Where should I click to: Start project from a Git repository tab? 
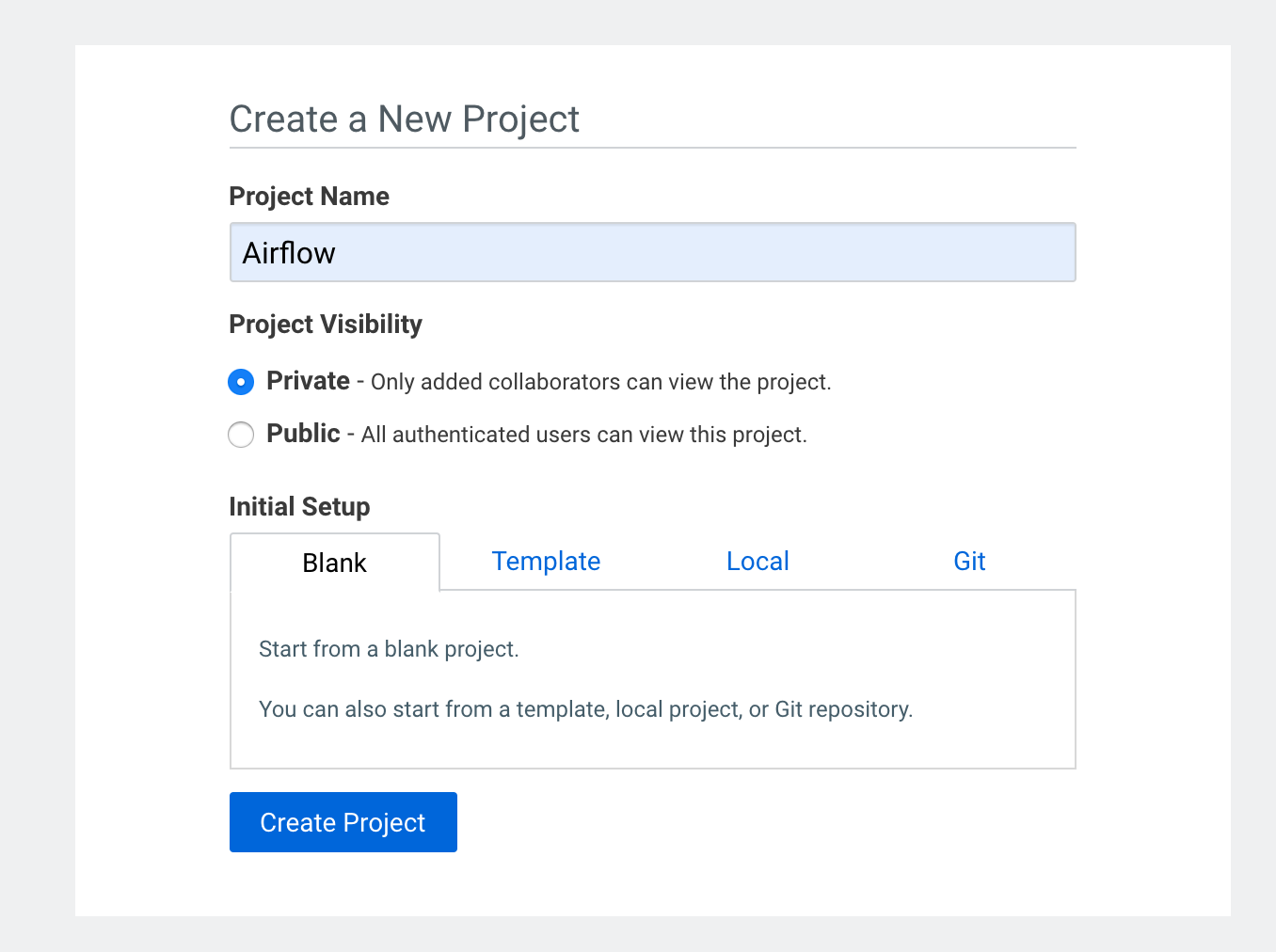coord(969,561)
